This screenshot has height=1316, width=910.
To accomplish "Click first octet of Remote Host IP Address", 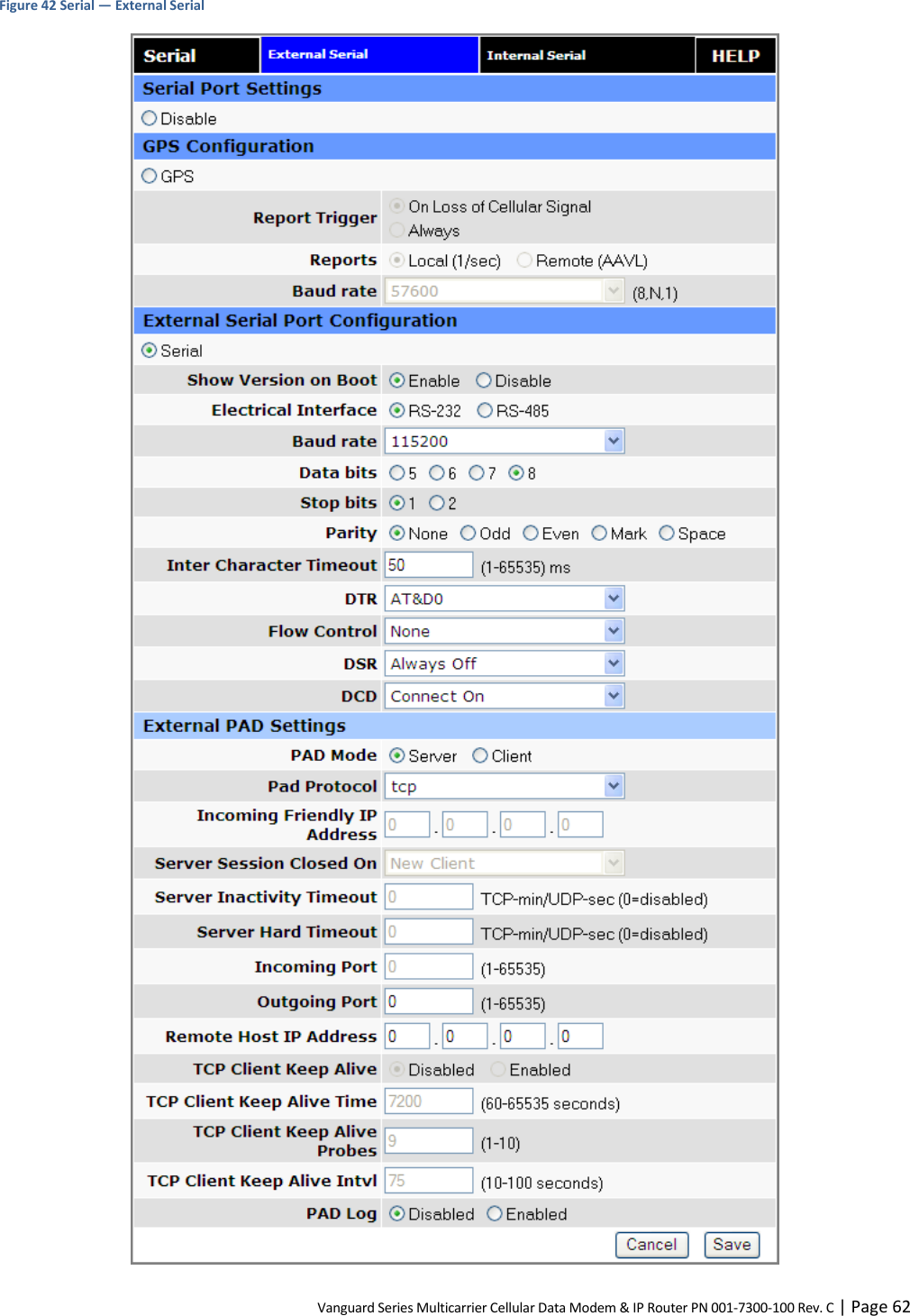I will (407, 1036).
